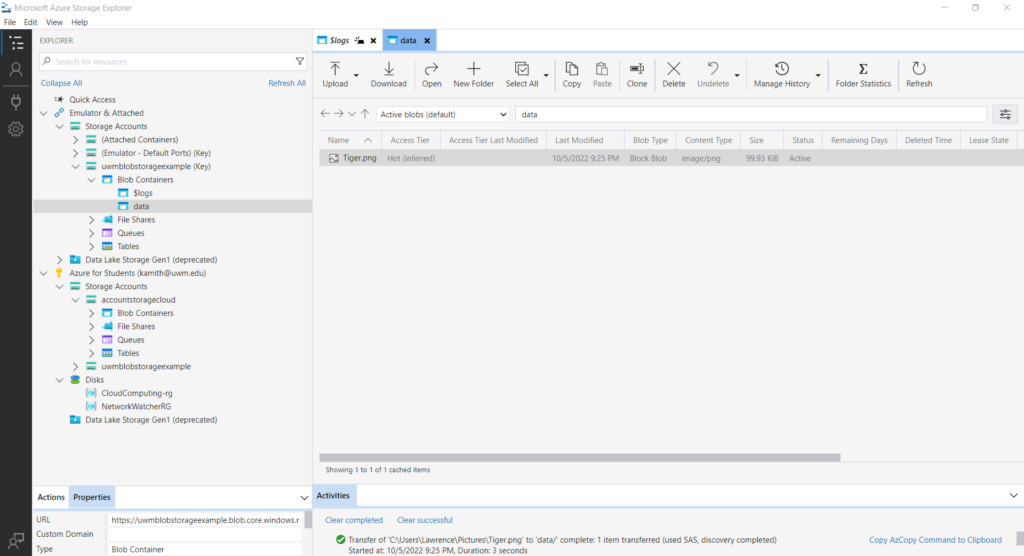Image resolution: width=1024 pixels, height=556 pixels.
Task: Create a New Folder from toolbar
Action: tap(473, 74)
